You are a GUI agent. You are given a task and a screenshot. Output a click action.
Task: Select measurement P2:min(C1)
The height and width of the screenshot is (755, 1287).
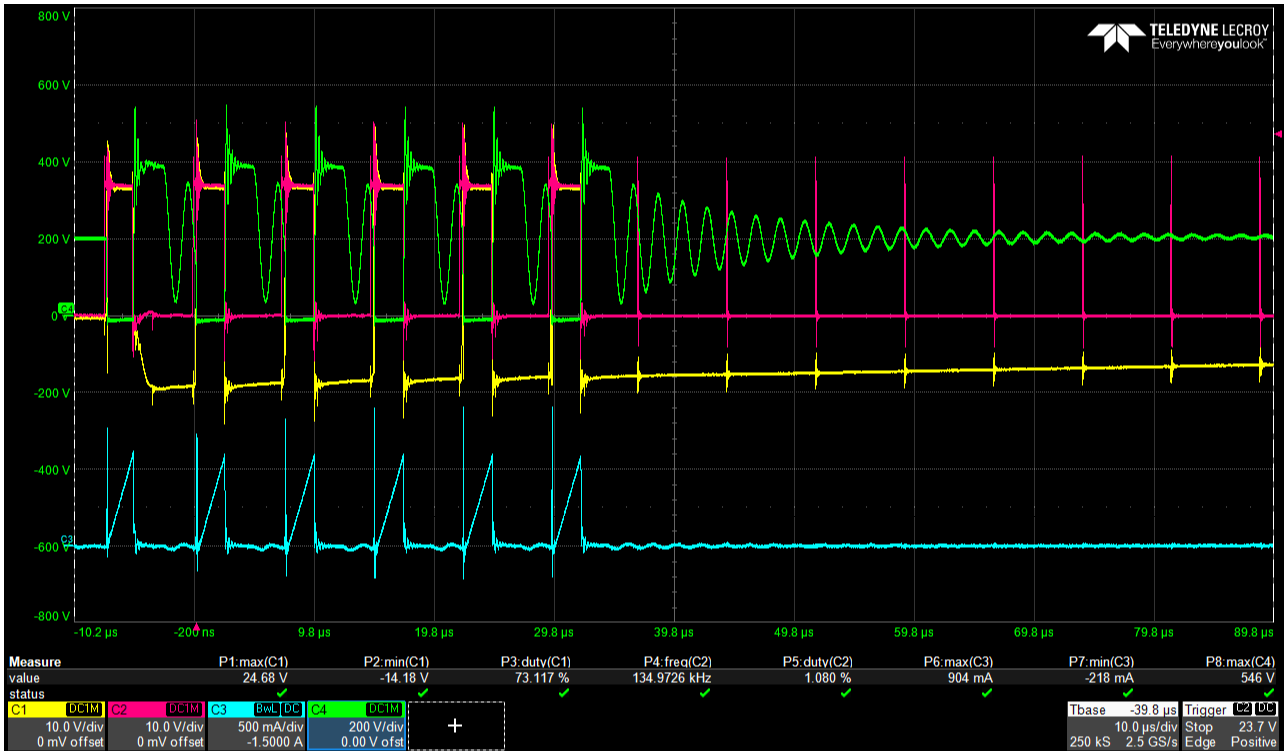(395, 662)
